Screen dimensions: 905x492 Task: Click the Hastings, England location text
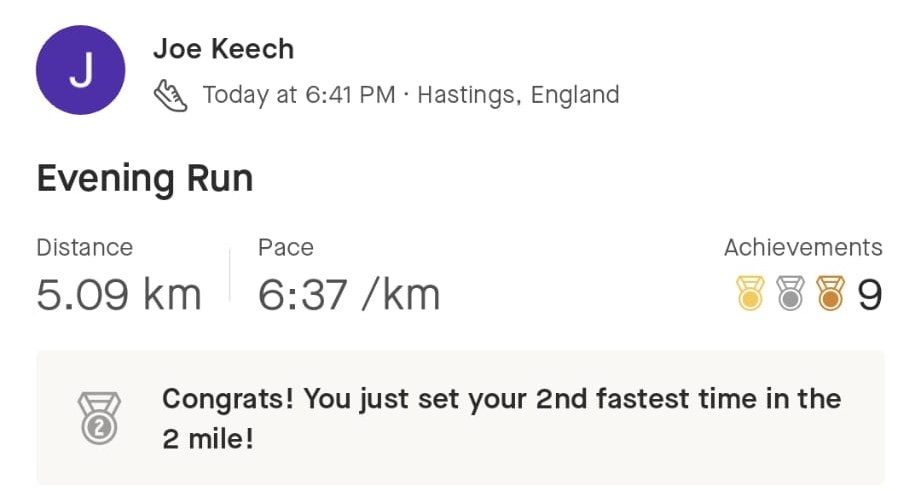pyautogui.click(x=518, y=95)
